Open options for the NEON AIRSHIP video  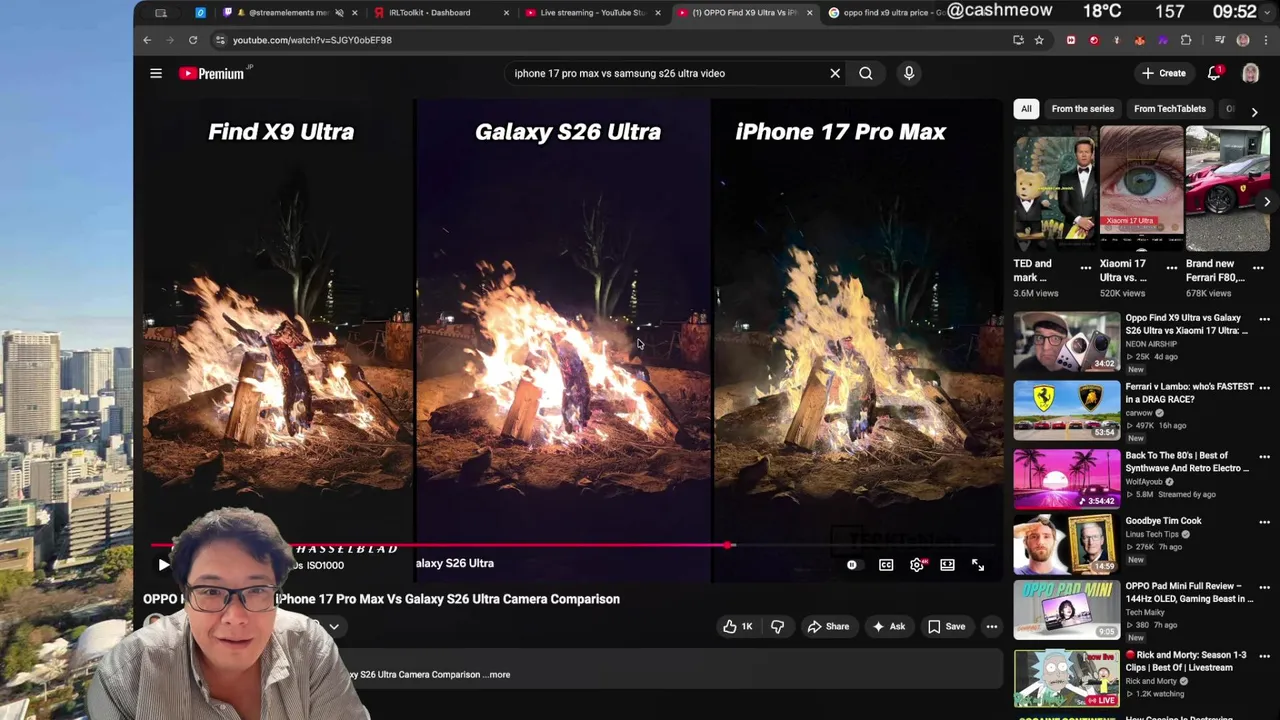tap(1264, 319)
